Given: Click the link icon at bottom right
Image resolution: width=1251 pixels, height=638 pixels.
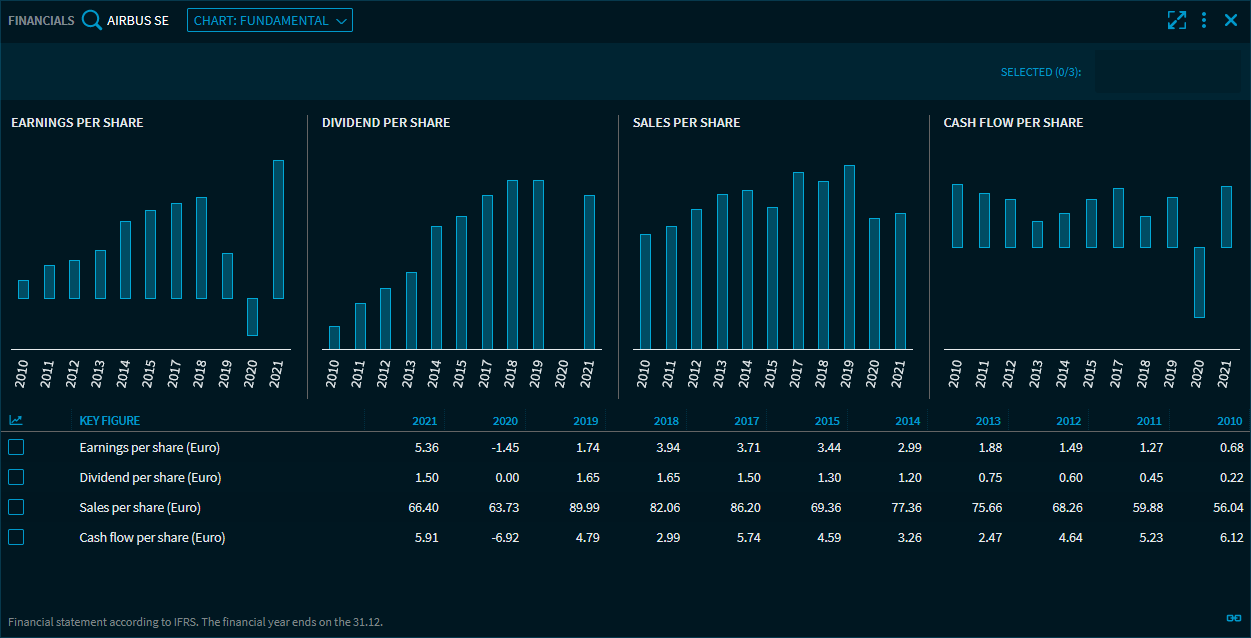Looking at the screenshot, I should click(1233, 617).
